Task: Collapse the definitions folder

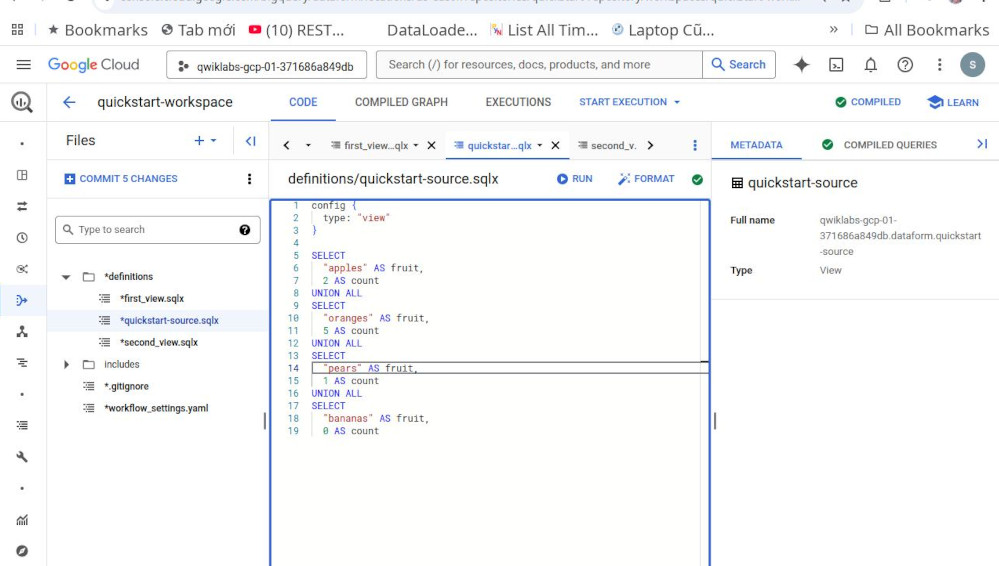Action: [66, 277]
